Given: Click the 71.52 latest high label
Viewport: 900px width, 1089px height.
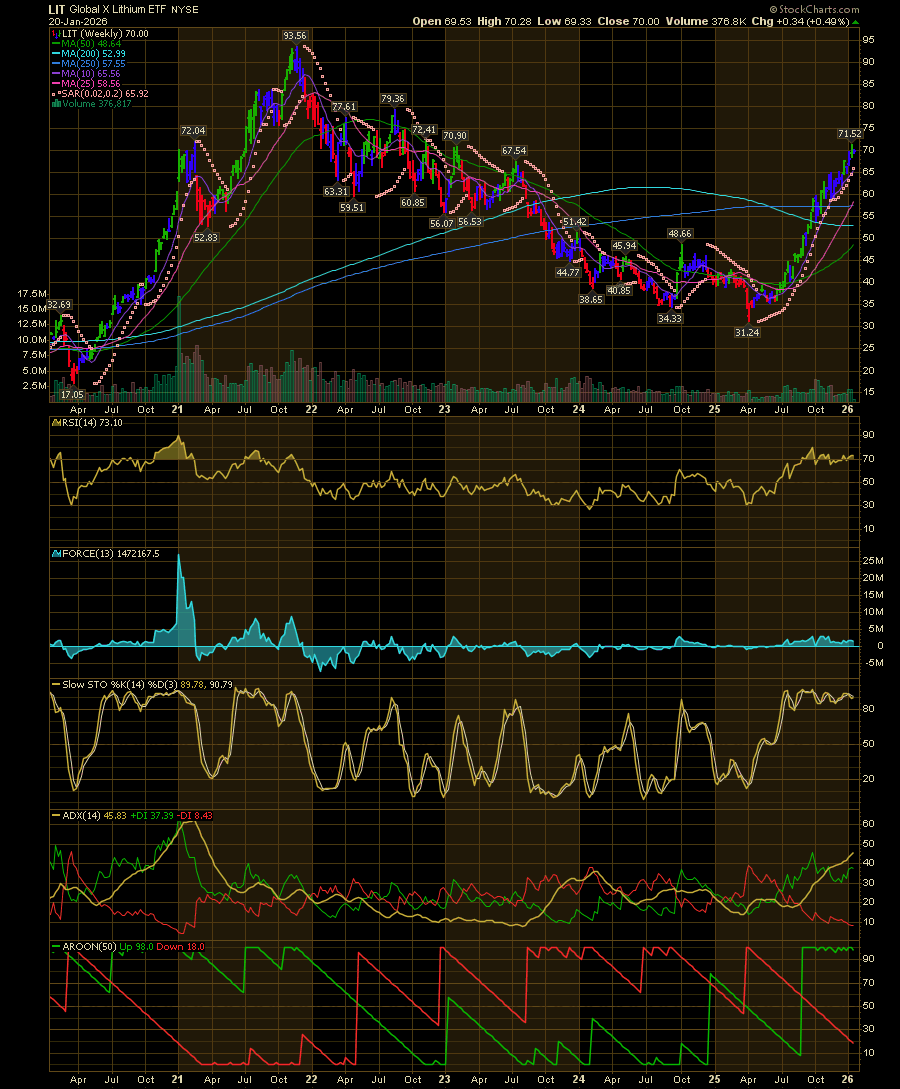Looking at the screenshot, I should point(849,133).
